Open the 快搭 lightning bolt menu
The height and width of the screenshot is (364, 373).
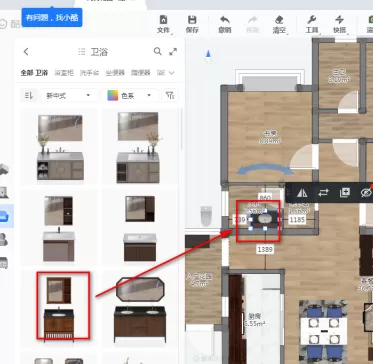coord(339,24)
